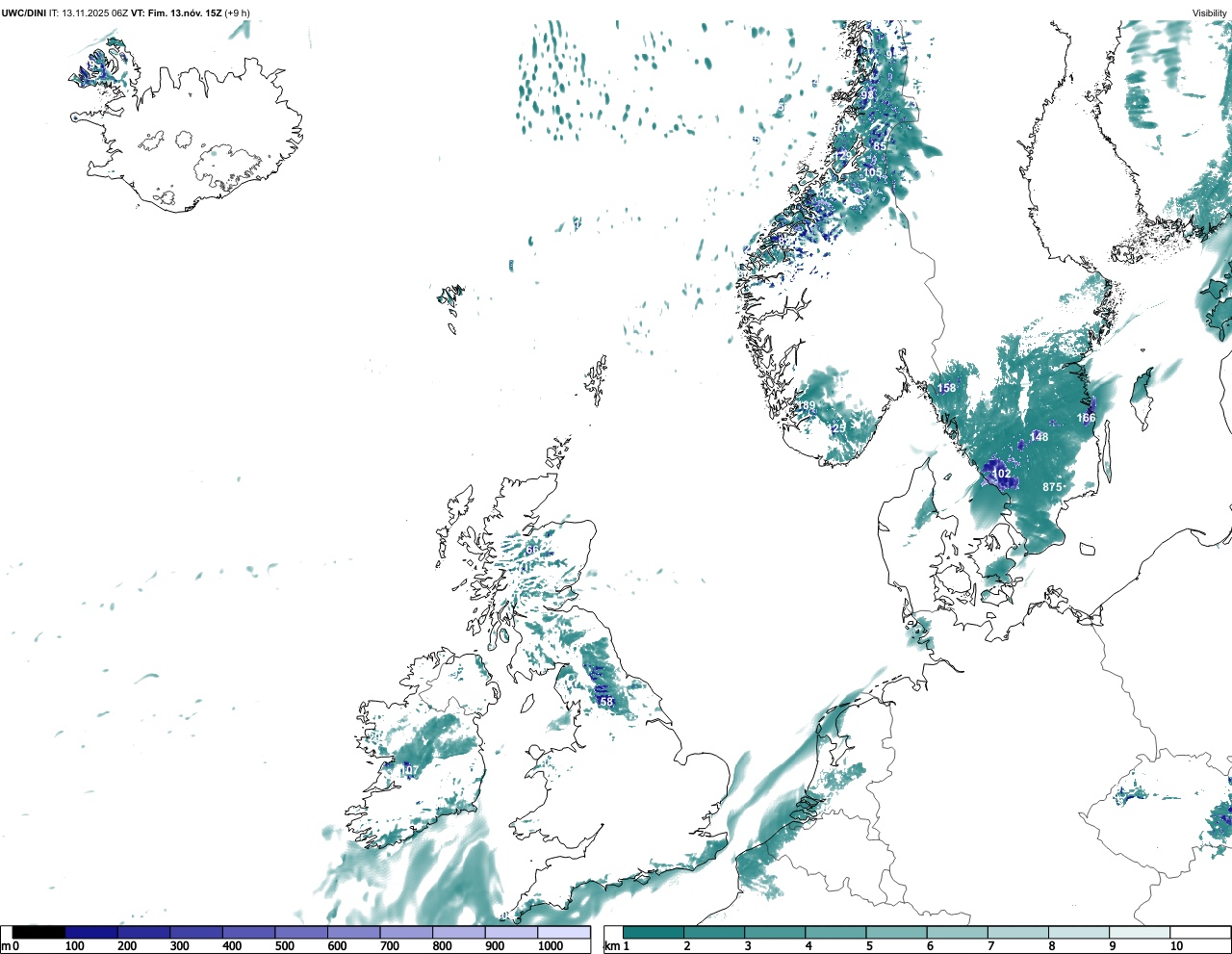Click the '6' kilometre legend tick label
Viewport: 1232px width, 954px height.
point(930,946)
